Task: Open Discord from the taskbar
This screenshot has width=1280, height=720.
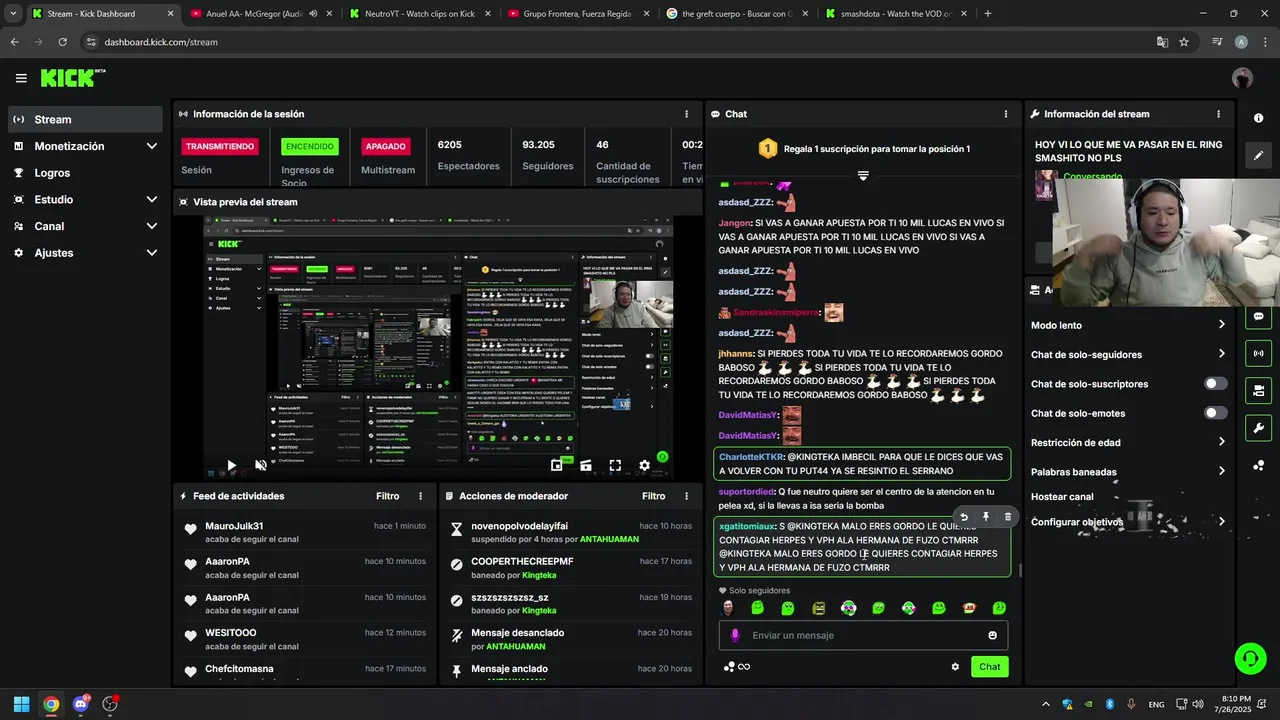Action: click(x=81, y=704)
